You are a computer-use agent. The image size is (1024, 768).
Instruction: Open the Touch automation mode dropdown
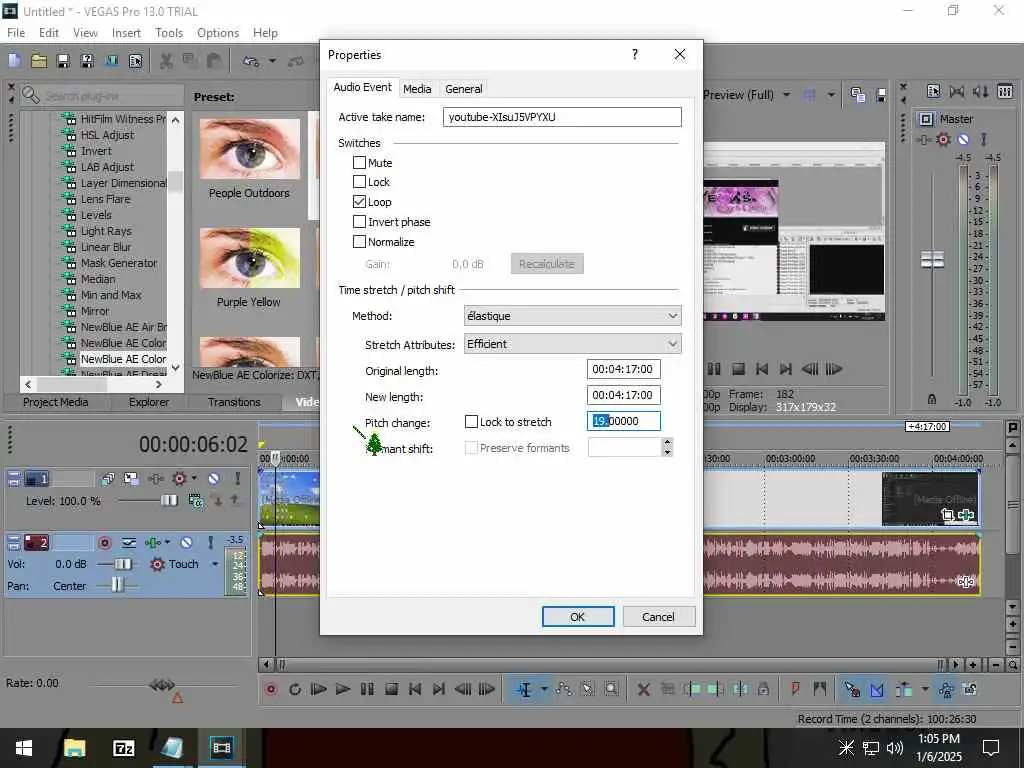click(215, 564)
